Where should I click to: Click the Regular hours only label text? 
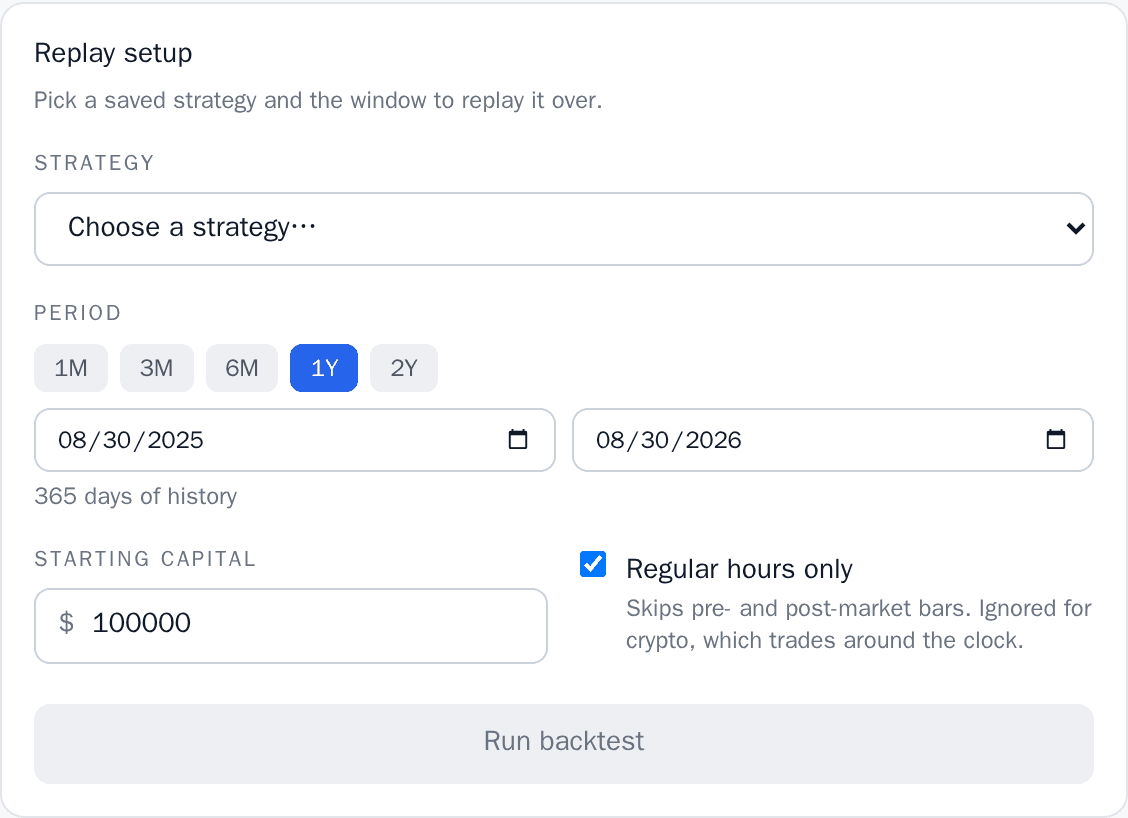[739, 569]
